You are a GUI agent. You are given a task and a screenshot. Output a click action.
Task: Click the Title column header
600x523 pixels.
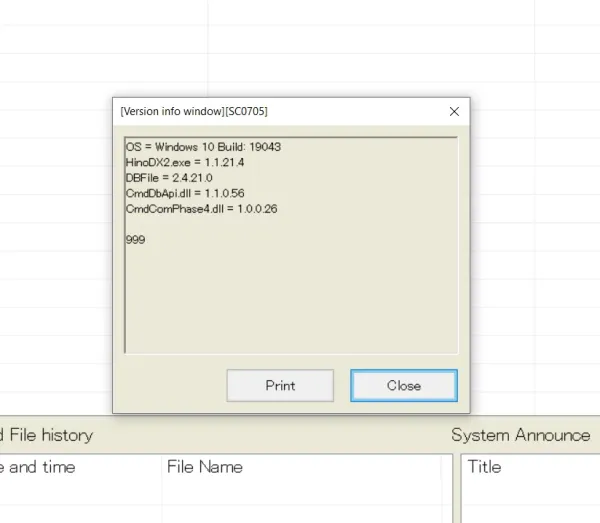point(485,467)
